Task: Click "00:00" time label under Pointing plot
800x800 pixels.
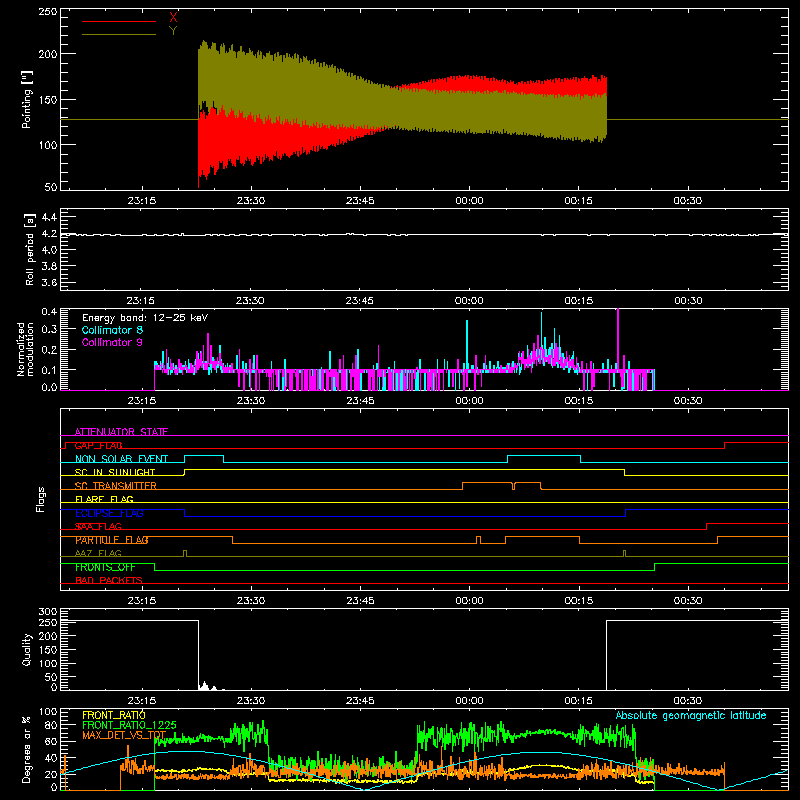Action: pos(469,200)
